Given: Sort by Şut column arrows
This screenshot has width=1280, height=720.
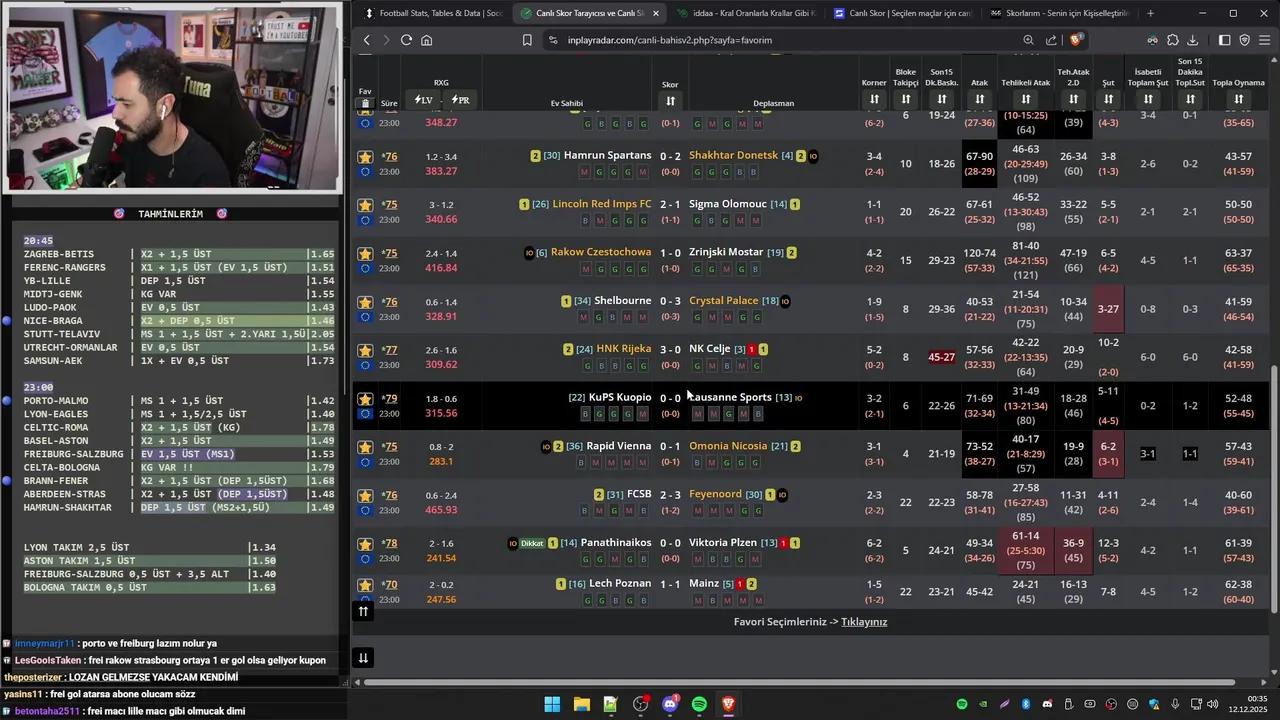Looking at the screenshot, I should (1108, 99).
